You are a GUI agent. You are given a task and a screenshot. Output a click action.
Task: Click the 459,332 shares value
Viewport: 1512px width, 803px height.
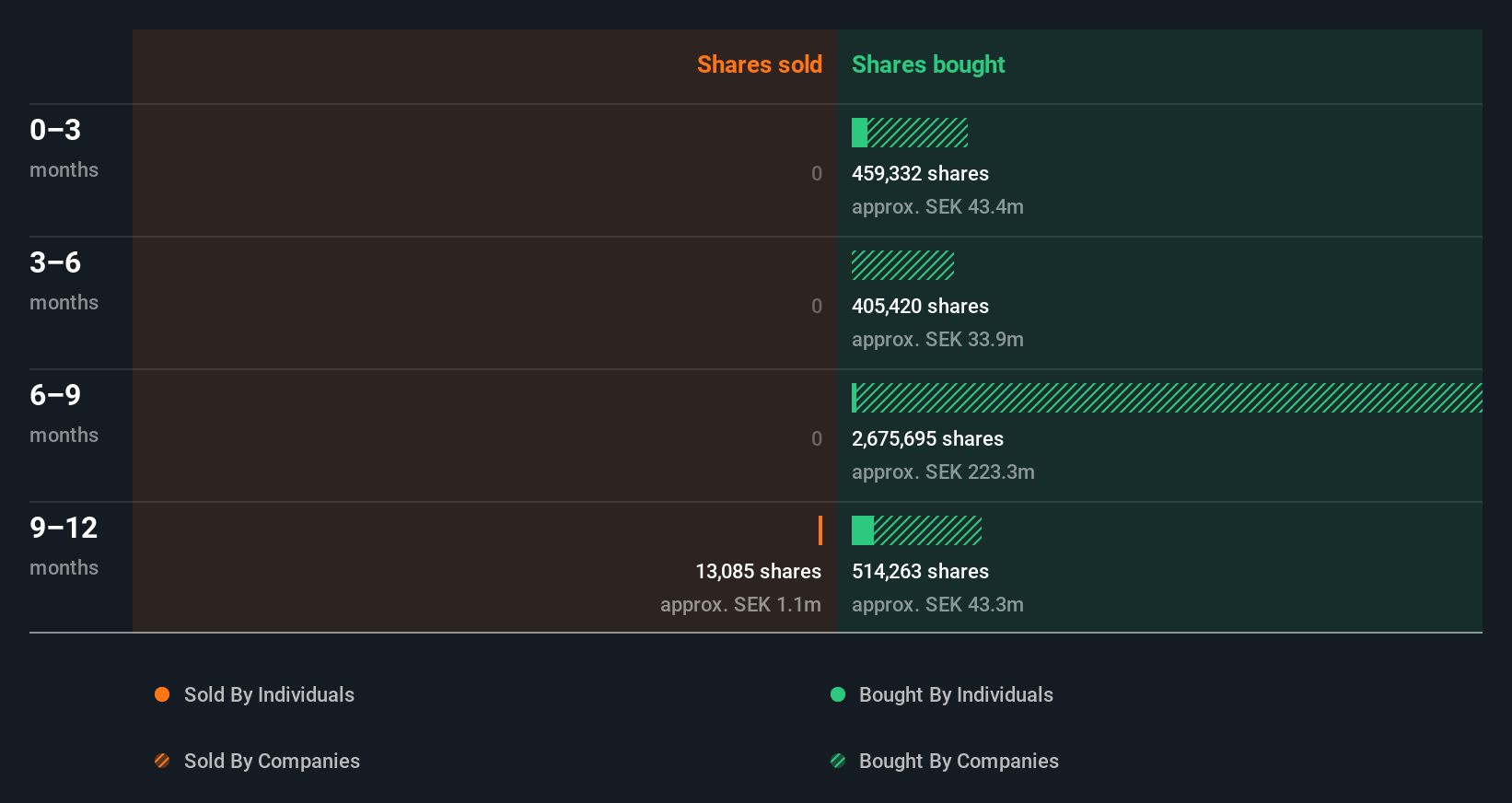[x=920, y=174]
